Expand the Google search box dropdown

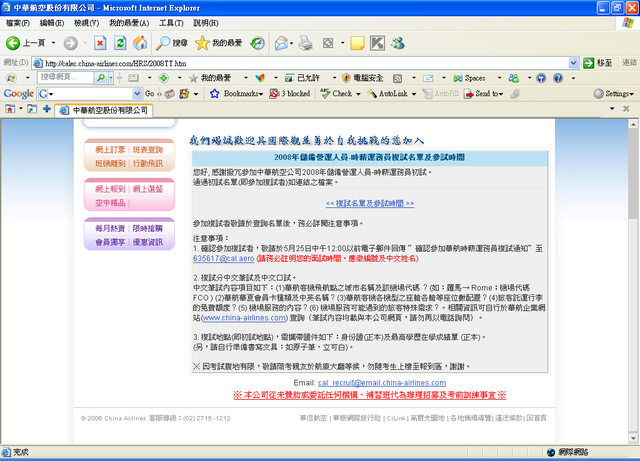[137, 94]
